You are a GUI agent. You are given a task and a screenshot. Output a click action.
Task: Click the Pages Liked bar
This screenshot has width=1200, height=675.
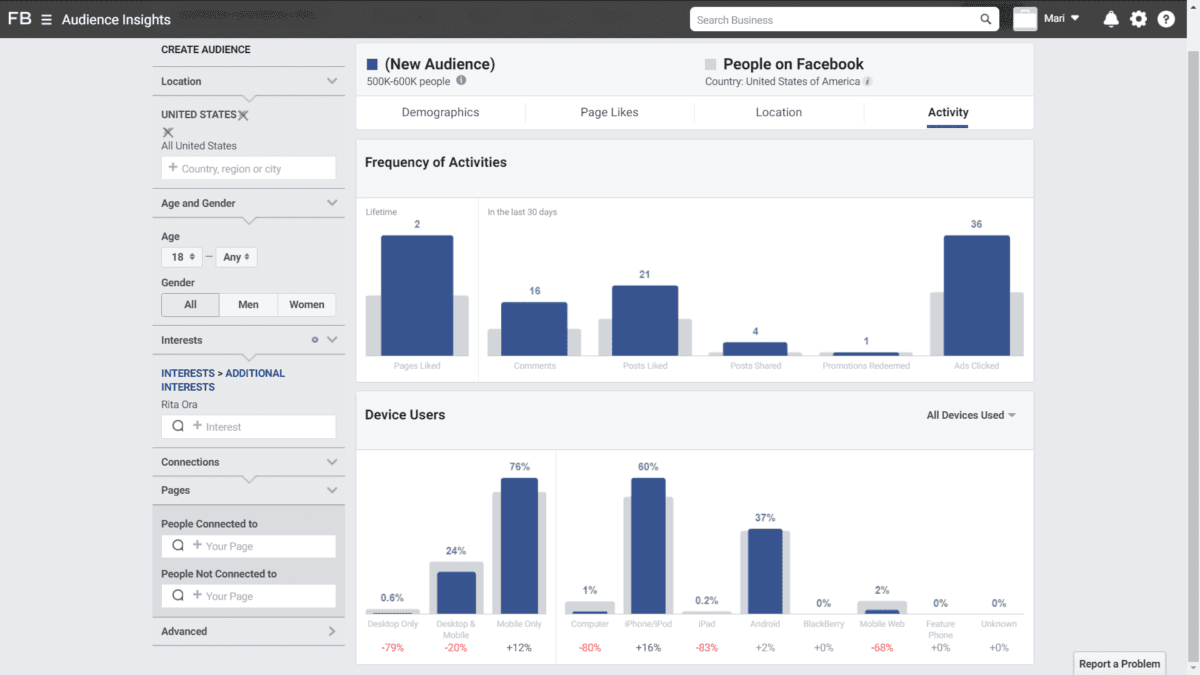point(417,295)
